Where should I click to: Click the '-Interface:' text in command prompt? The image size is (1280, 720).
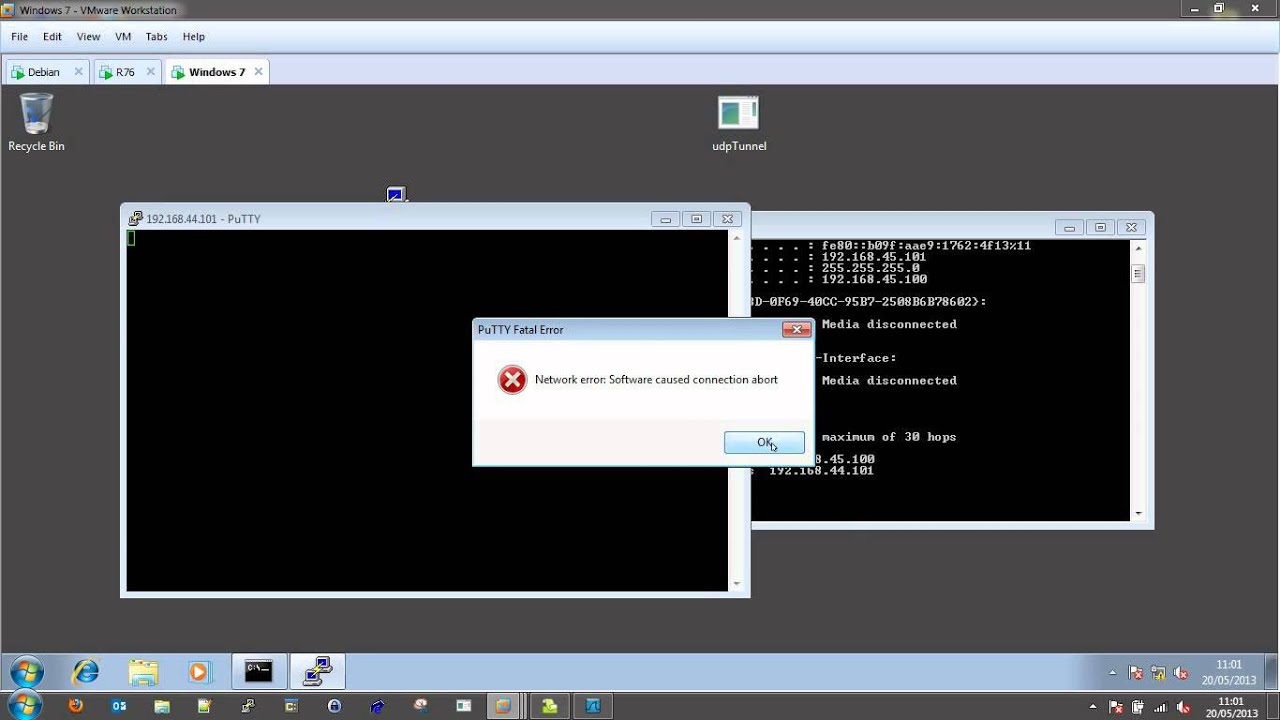pos(856,358)
